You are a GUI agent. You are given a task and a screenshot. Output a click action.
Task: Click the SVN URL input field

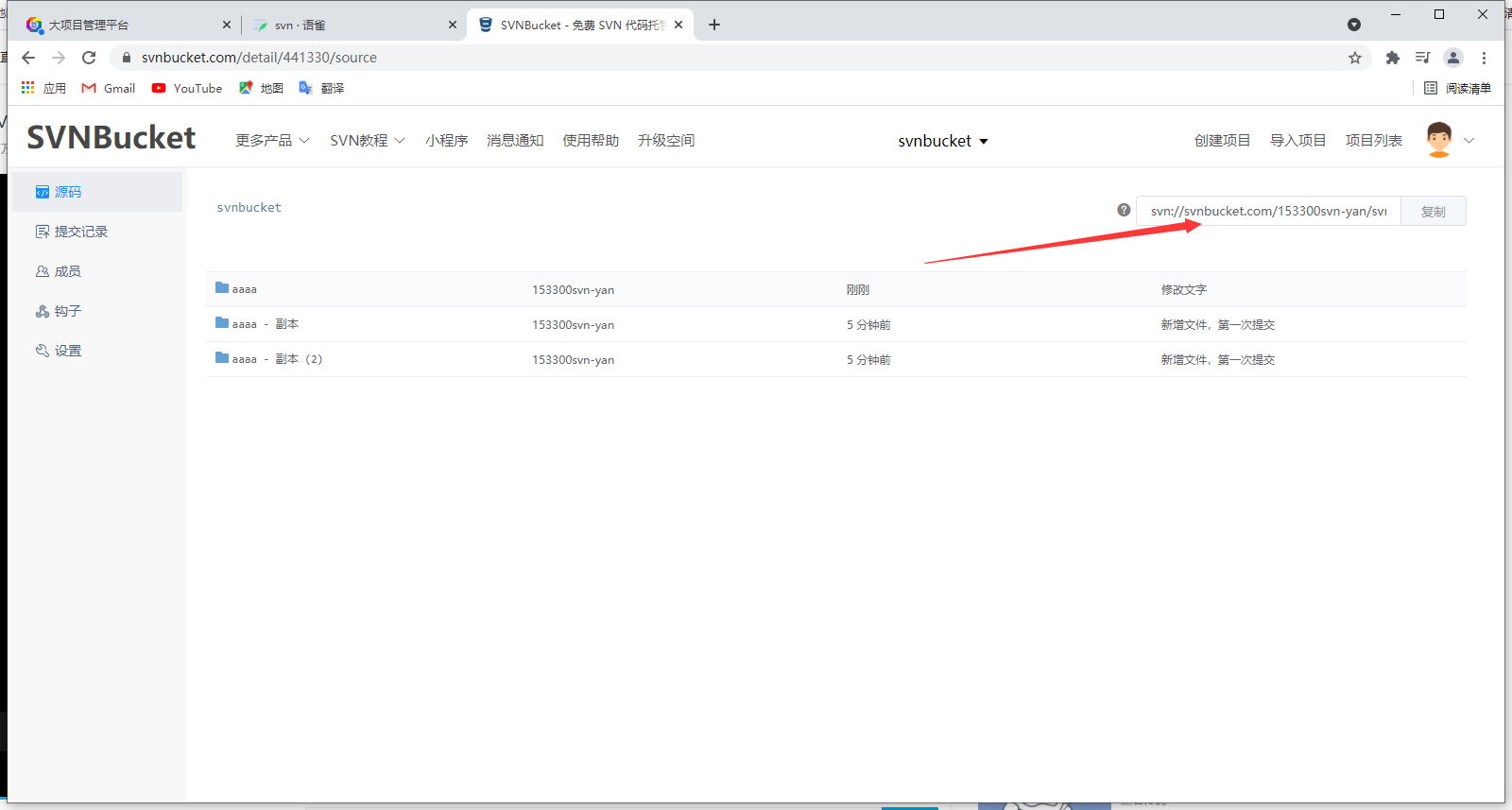point(1269,211)
